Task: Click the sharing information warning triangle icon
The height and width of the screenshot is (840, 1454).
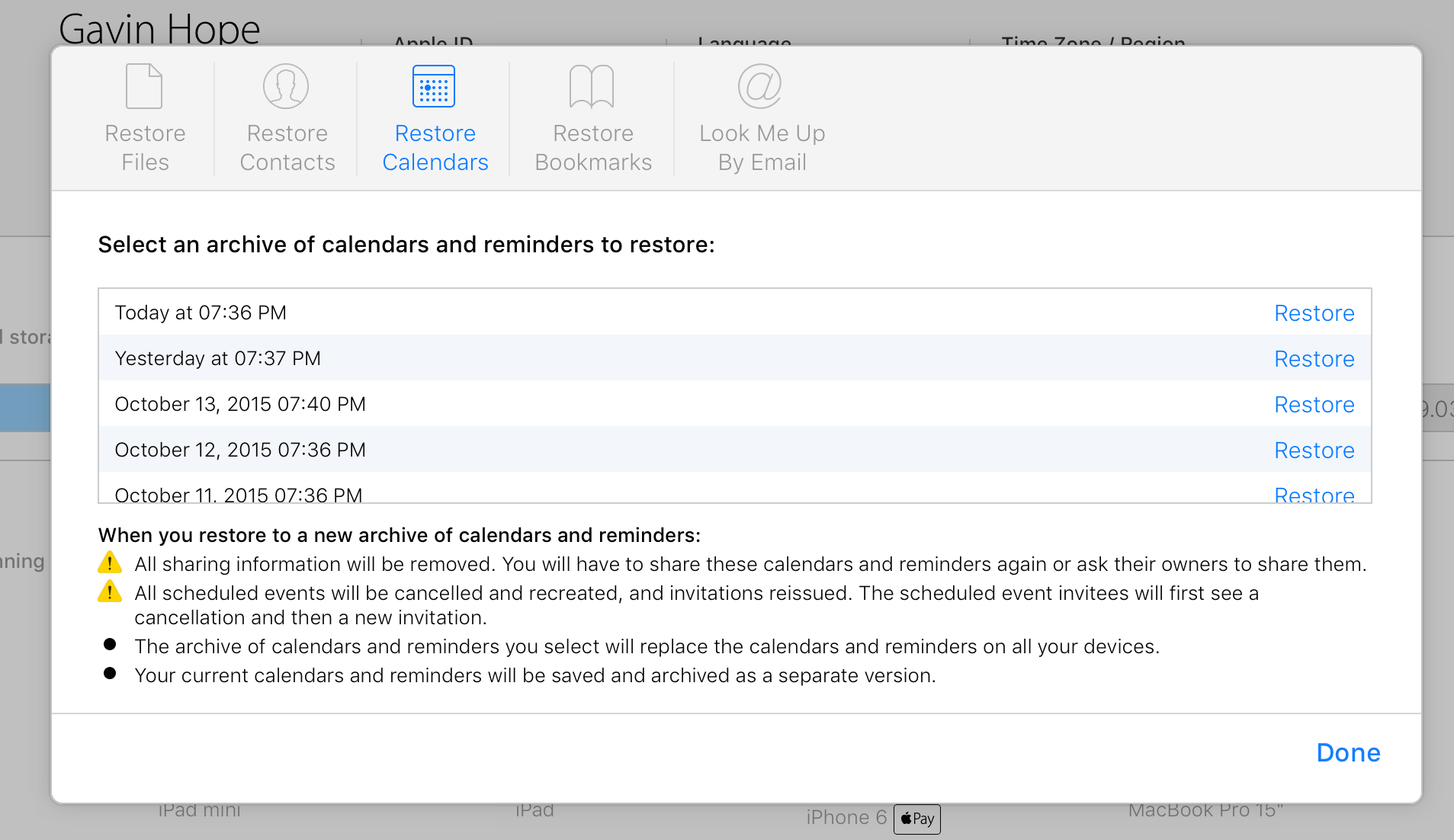Action: (110, 563)
